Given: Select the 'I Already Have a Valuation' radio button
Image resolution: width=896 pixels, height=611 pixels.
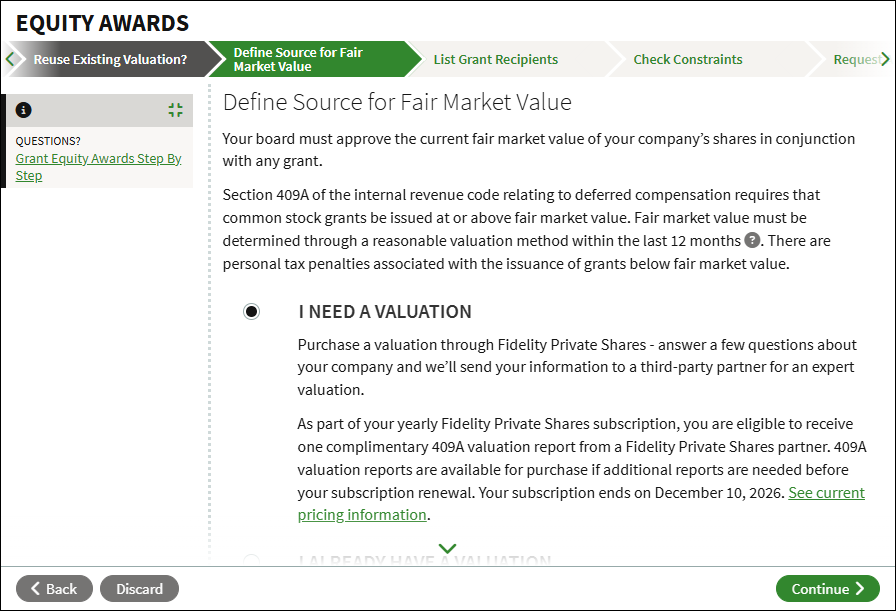Looking at the screenshot, I should [x=251, y=560].
